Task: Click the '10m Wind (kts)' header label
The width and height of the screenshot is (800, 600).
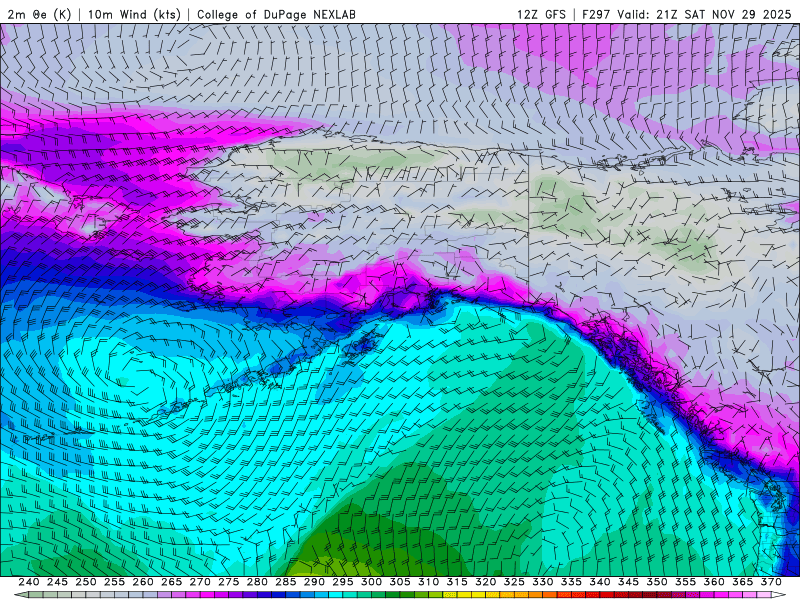Action: [135, 14]
